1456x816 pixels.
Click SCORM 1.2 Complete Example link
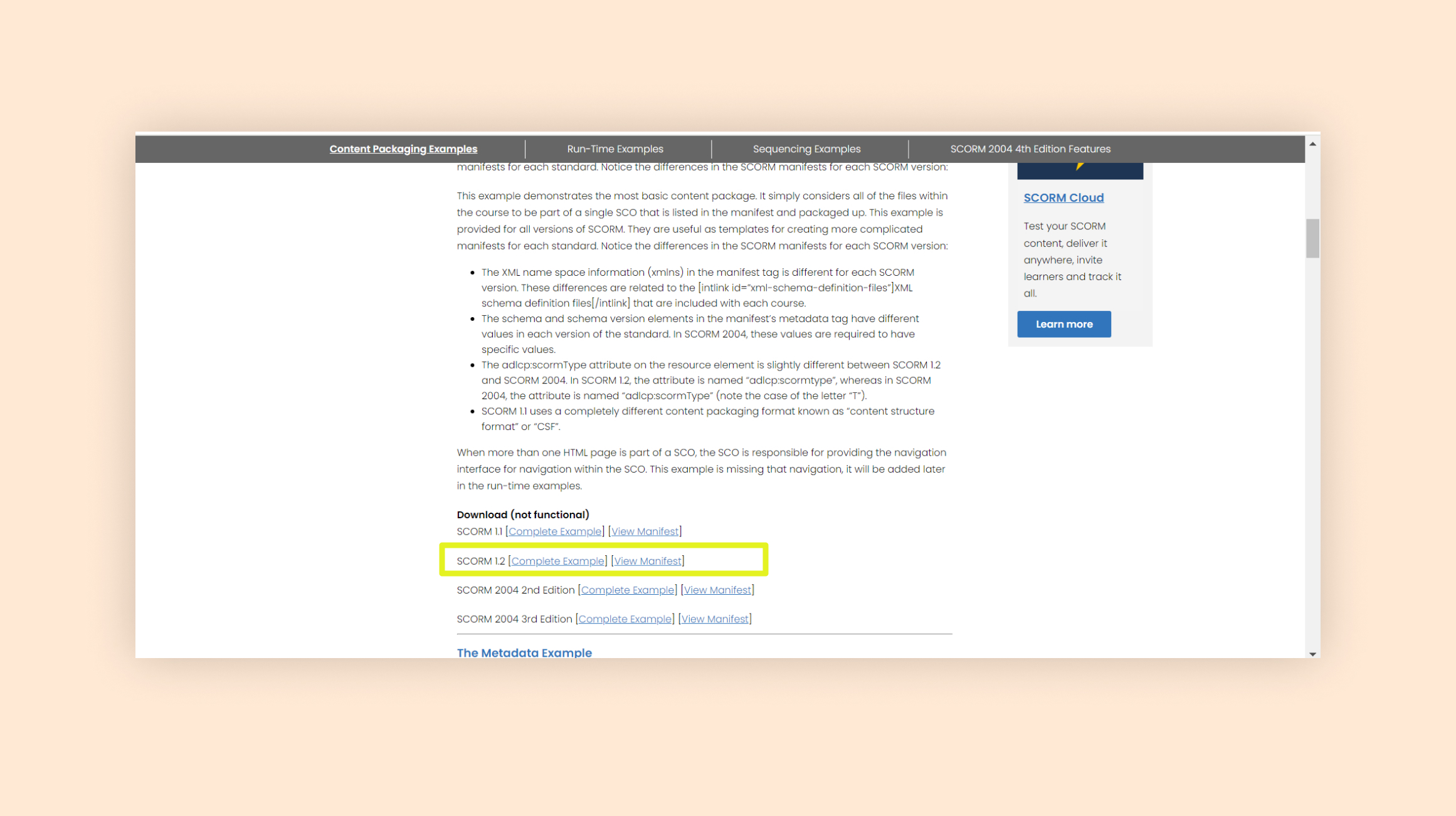pyautogui.click(x=557, y=560)
